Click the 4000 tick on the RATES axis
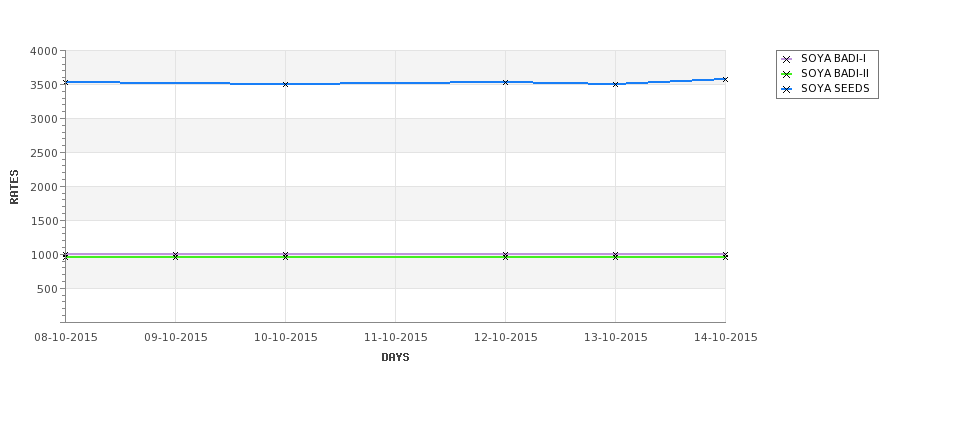975x429 pixels. click(x=44, y=51)
